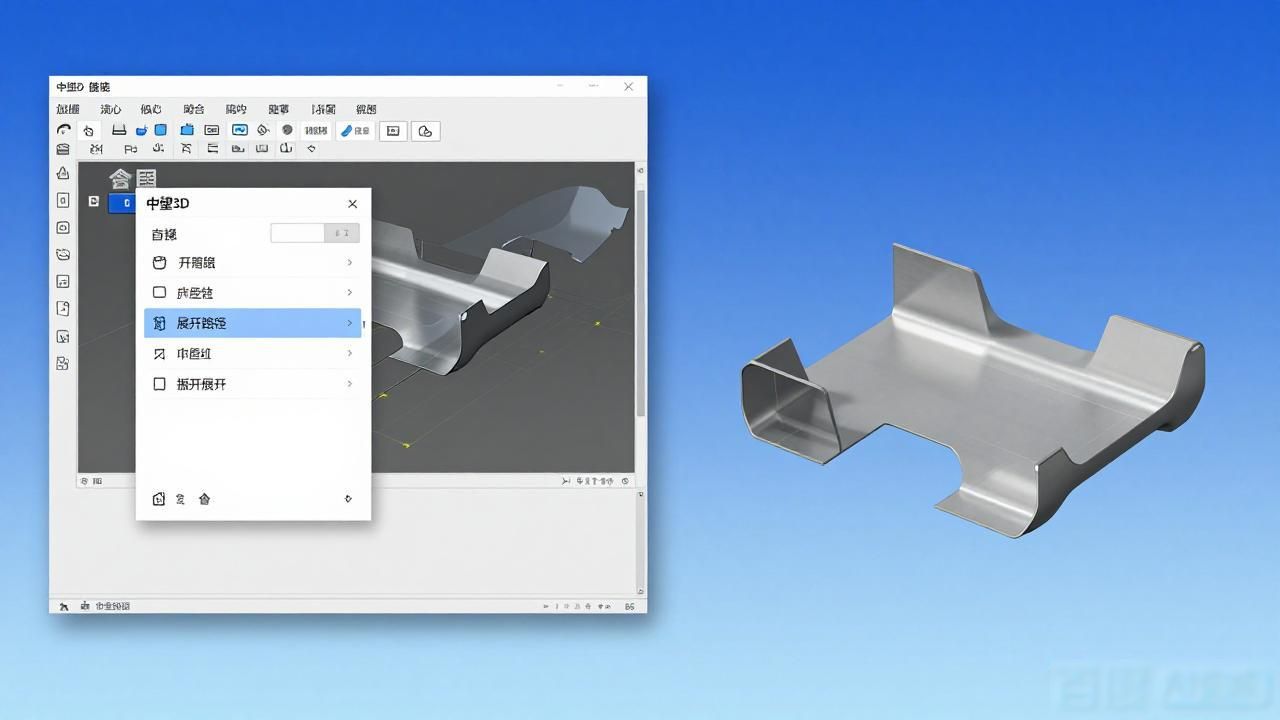Expand the chevron of the 振开展开 row
This screenshot has height=720, width=1280.
click(x=349, y=384)
